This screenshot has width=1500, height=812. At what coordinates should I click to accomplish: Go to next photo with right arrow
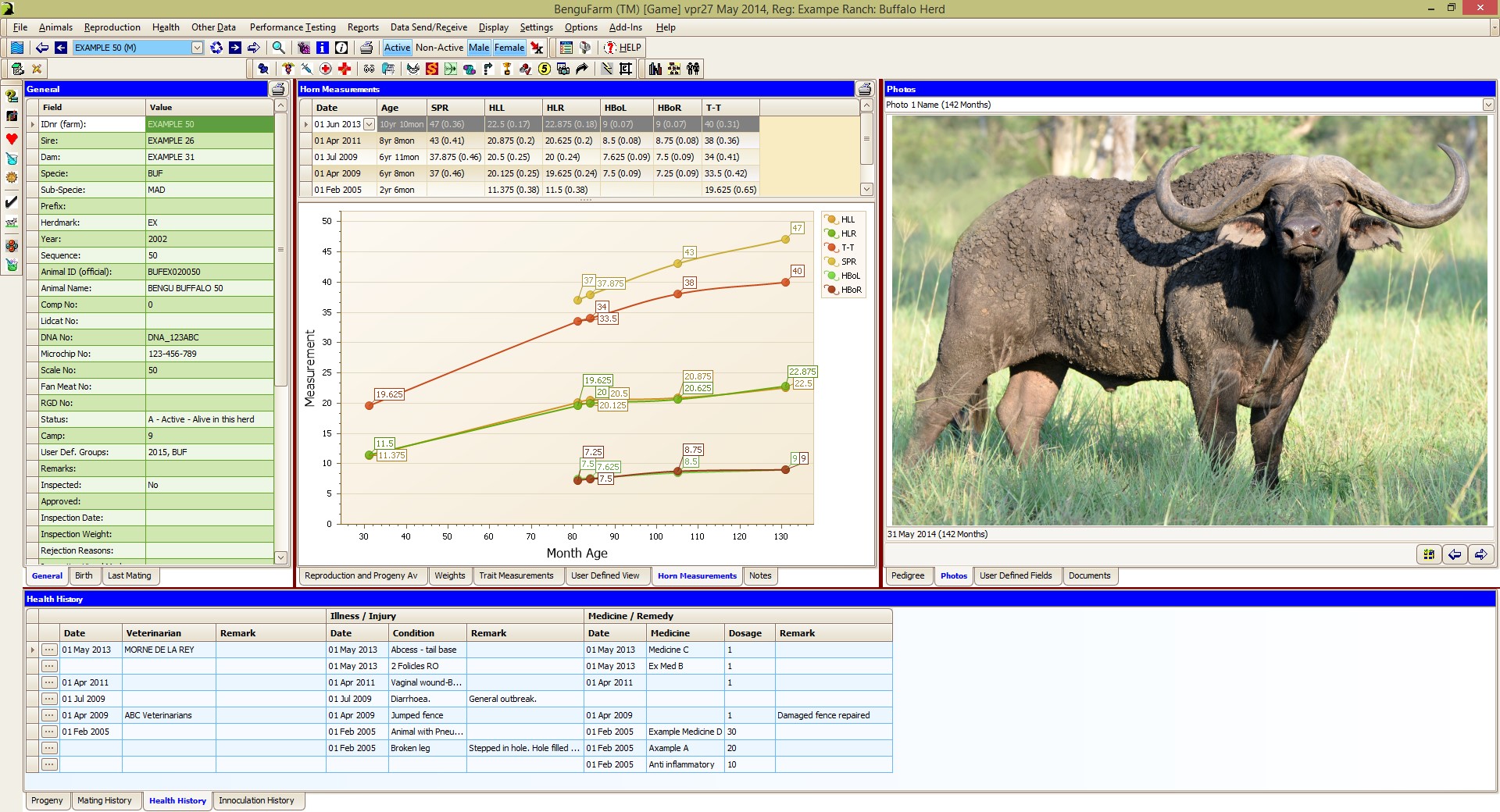pyautogui.click(x=1480, y=554)
